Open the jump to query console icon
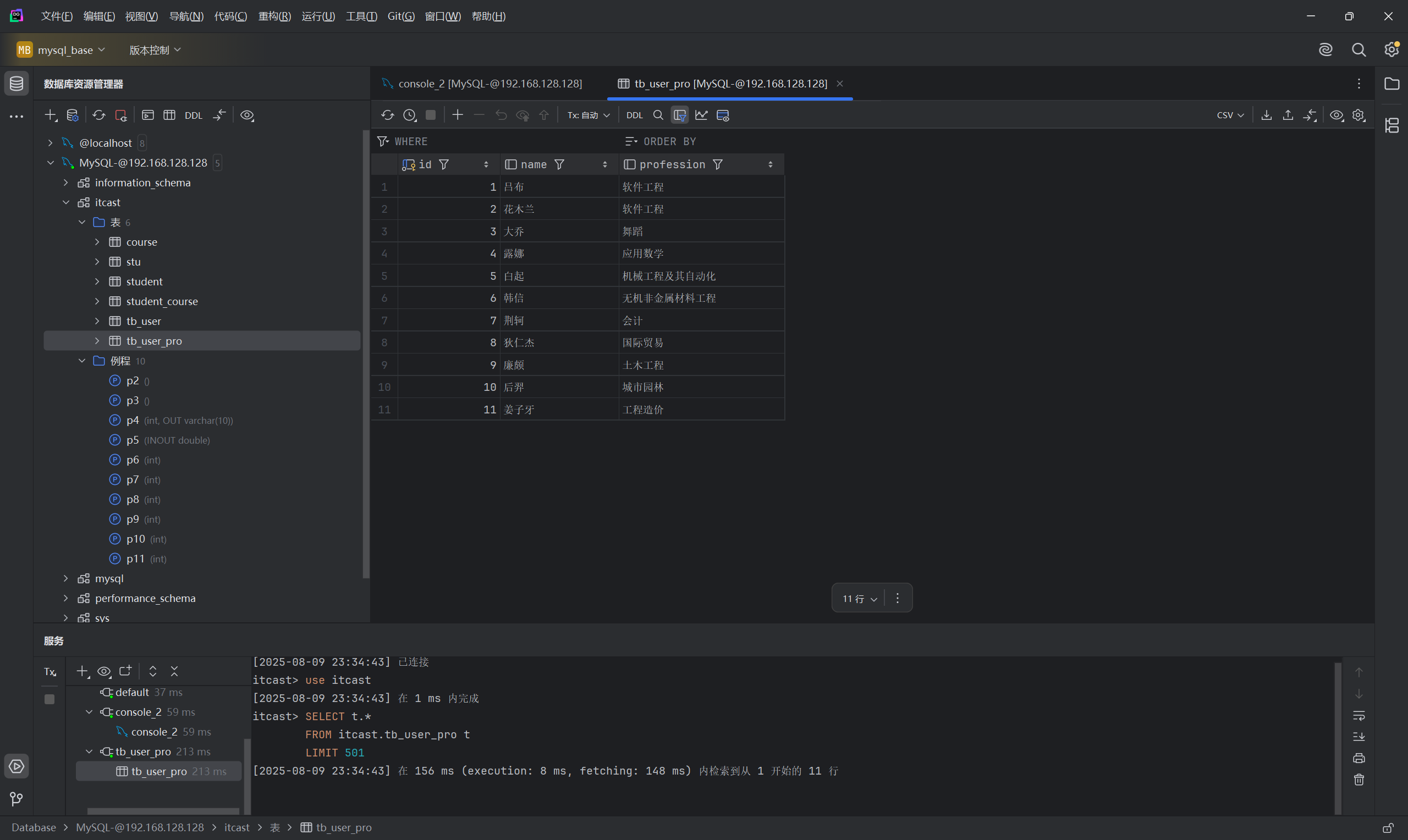The image size is (1408, 840). pos(147,115)
